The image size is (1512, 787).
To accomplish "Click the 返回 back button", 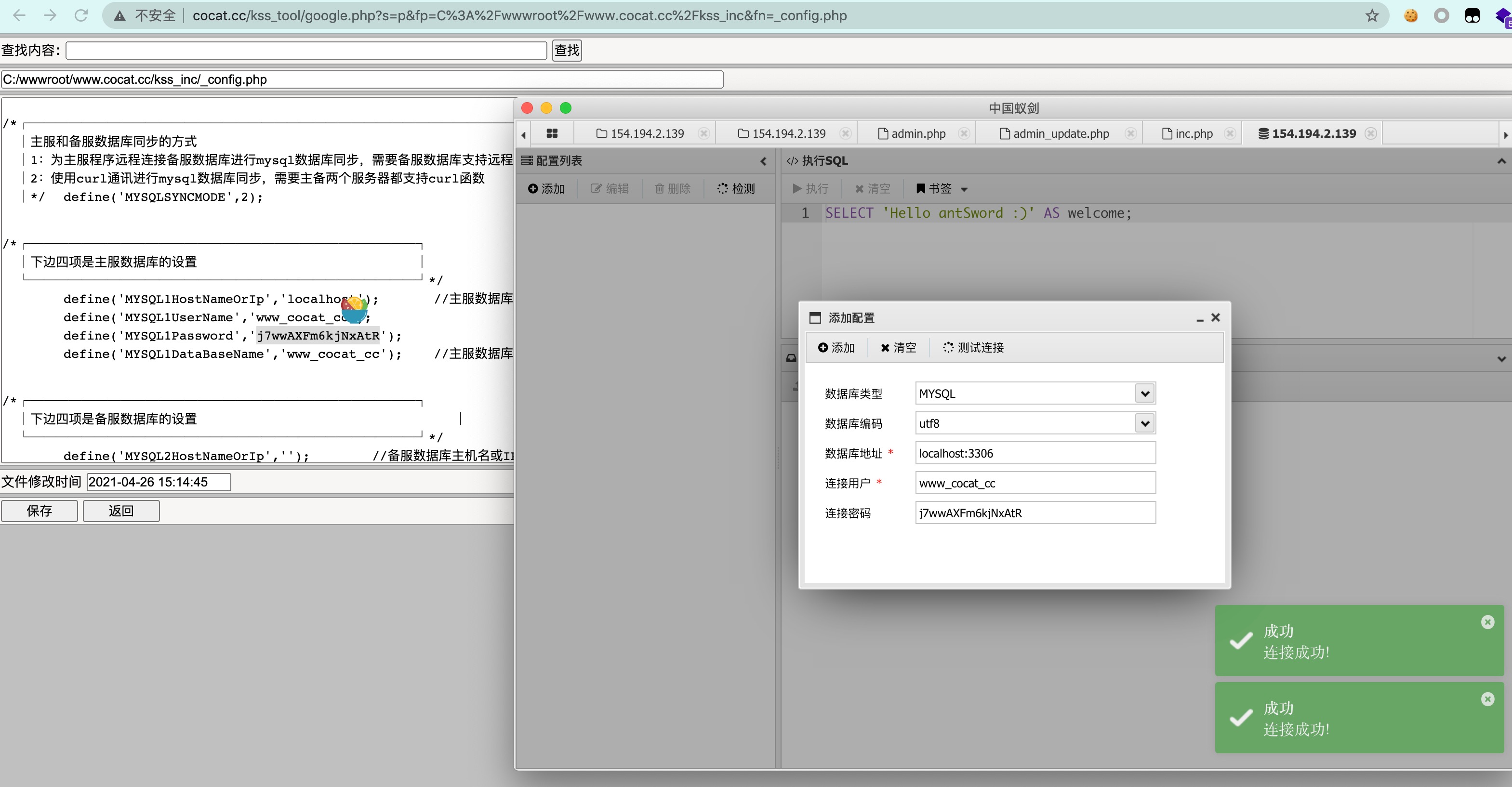I will click(121, 511).
